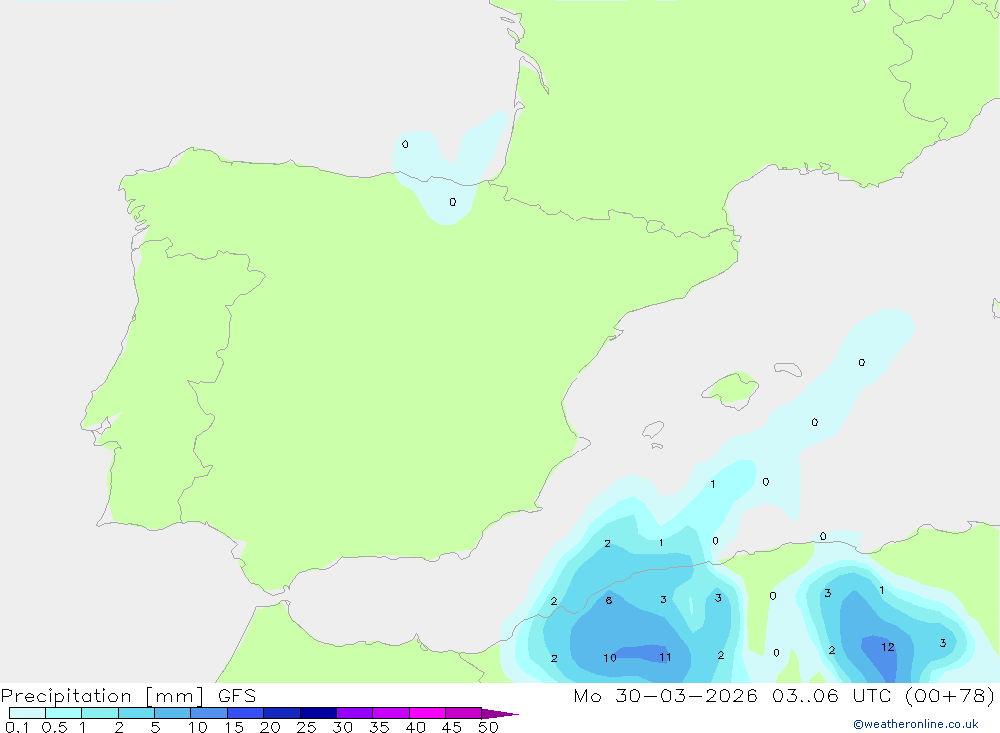Click the '5' scale label
The width and height of the screenshot is (1000, 733).
pyautogui.click(x=155, y=727)
